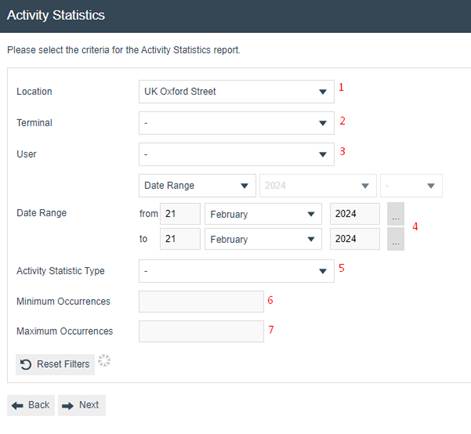The width and height of the screenshot is (471, 434).
Task: Click the 'Location' field label
Action: pos(34,92)
